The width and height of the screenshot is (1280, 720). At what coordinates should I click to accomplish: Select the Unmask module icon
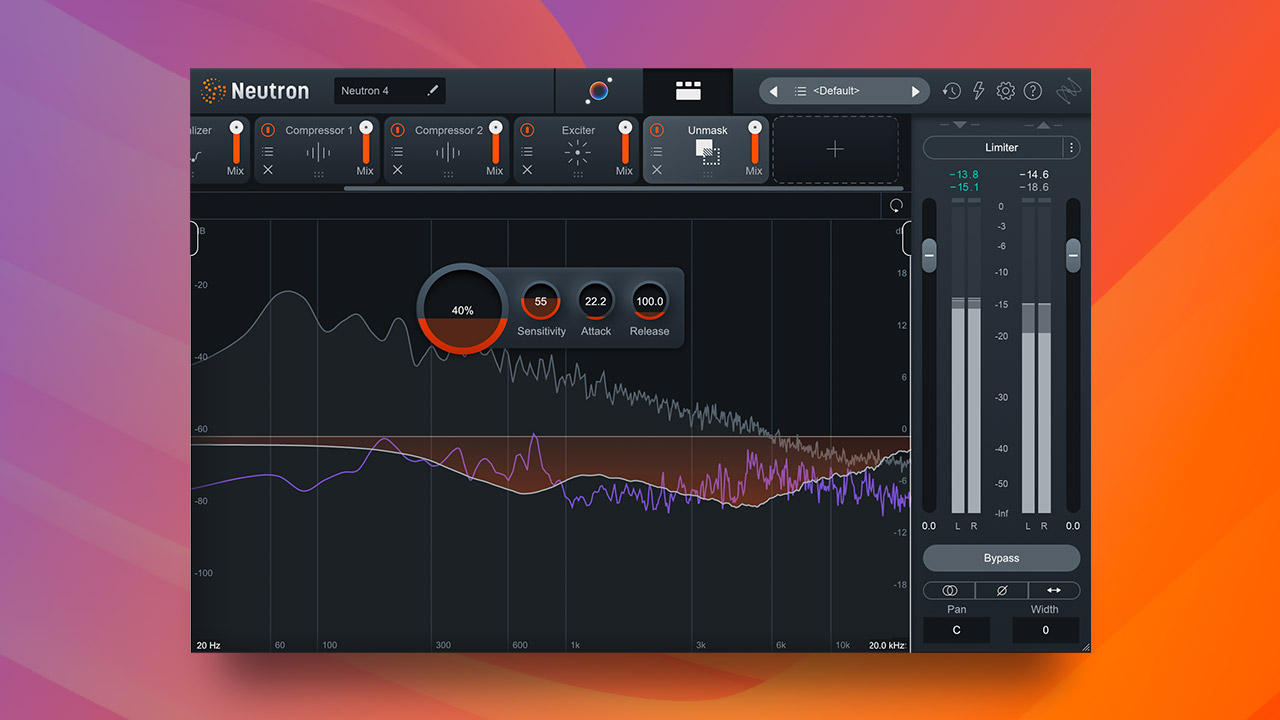(708, 151)
